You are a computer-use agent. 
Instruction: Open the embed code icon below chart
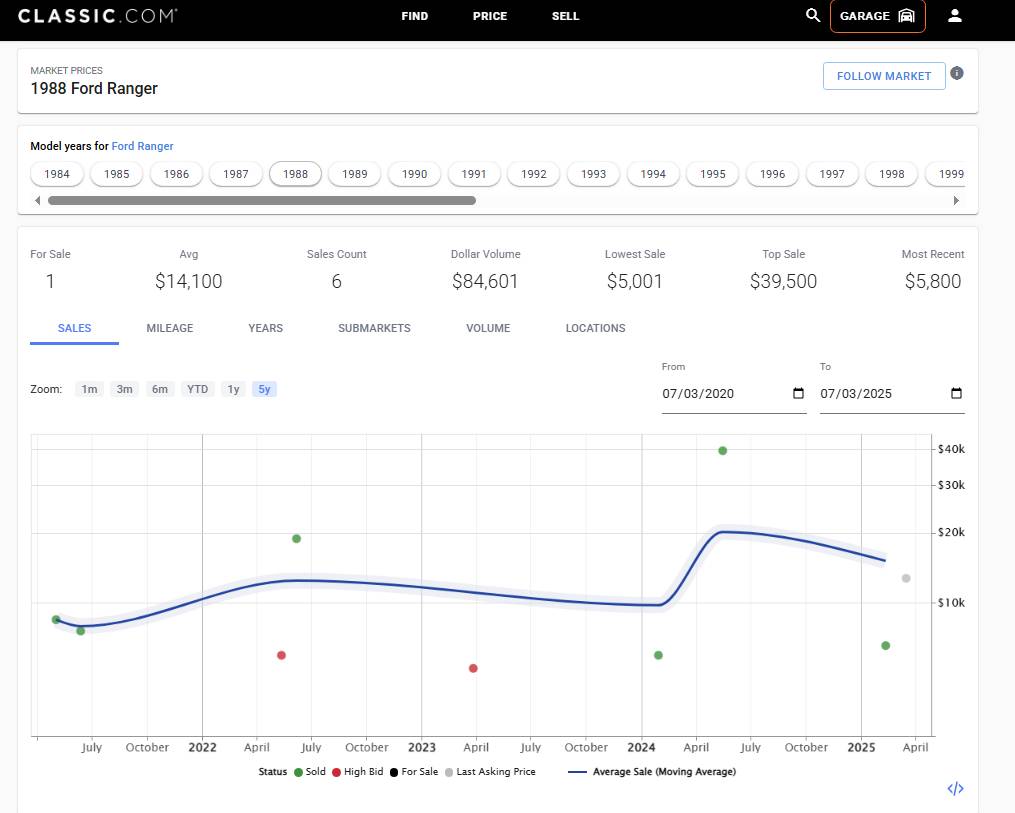(x=955, y=789)
